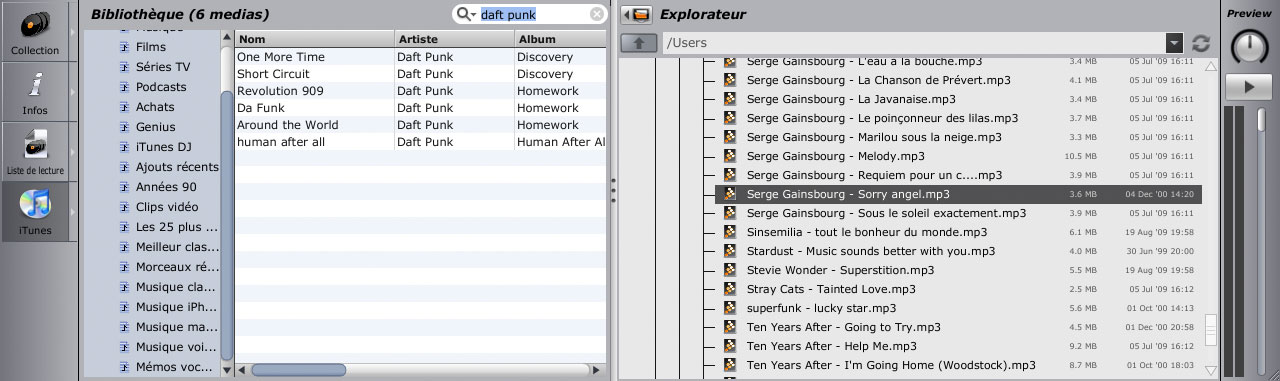Refresh the Explorateur file list
Image resolution: width=1280 pixels, height=381 pixels.
click(1201, 43)
